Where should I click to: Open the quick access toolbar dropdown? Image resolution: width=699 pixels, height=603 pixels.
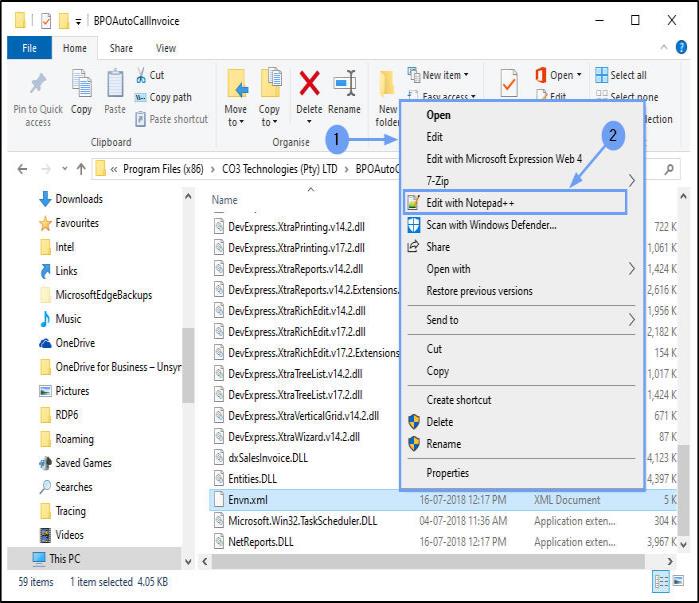tap(78, 21)
